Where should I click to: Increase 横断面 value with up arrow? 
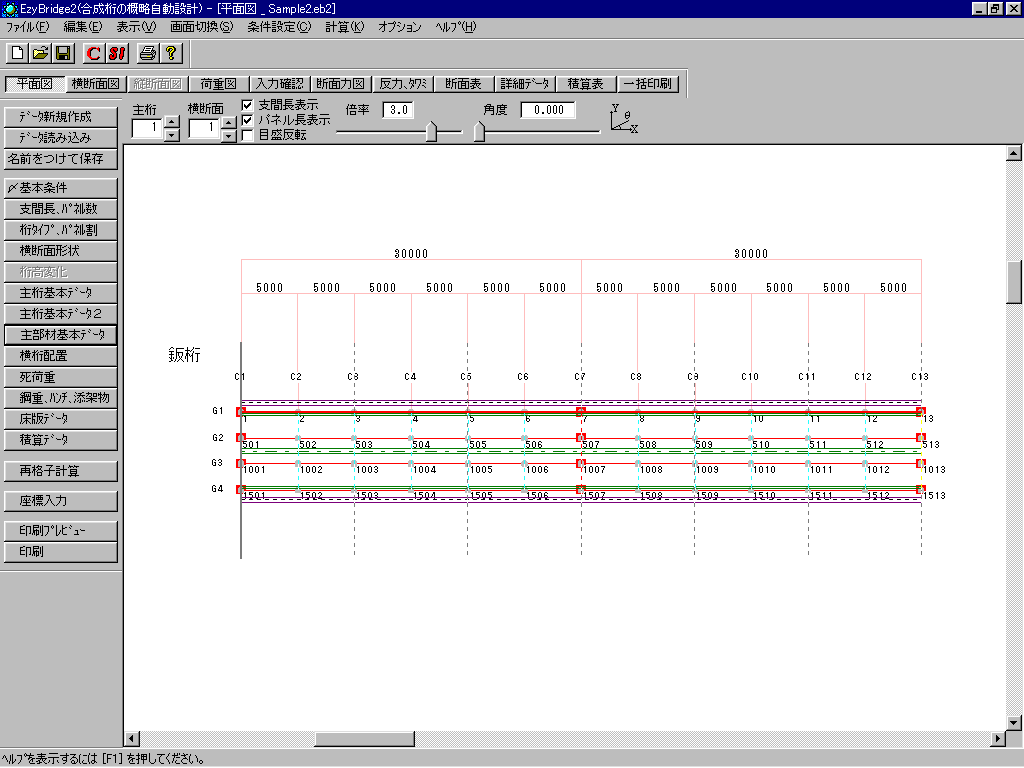[229, 122]
